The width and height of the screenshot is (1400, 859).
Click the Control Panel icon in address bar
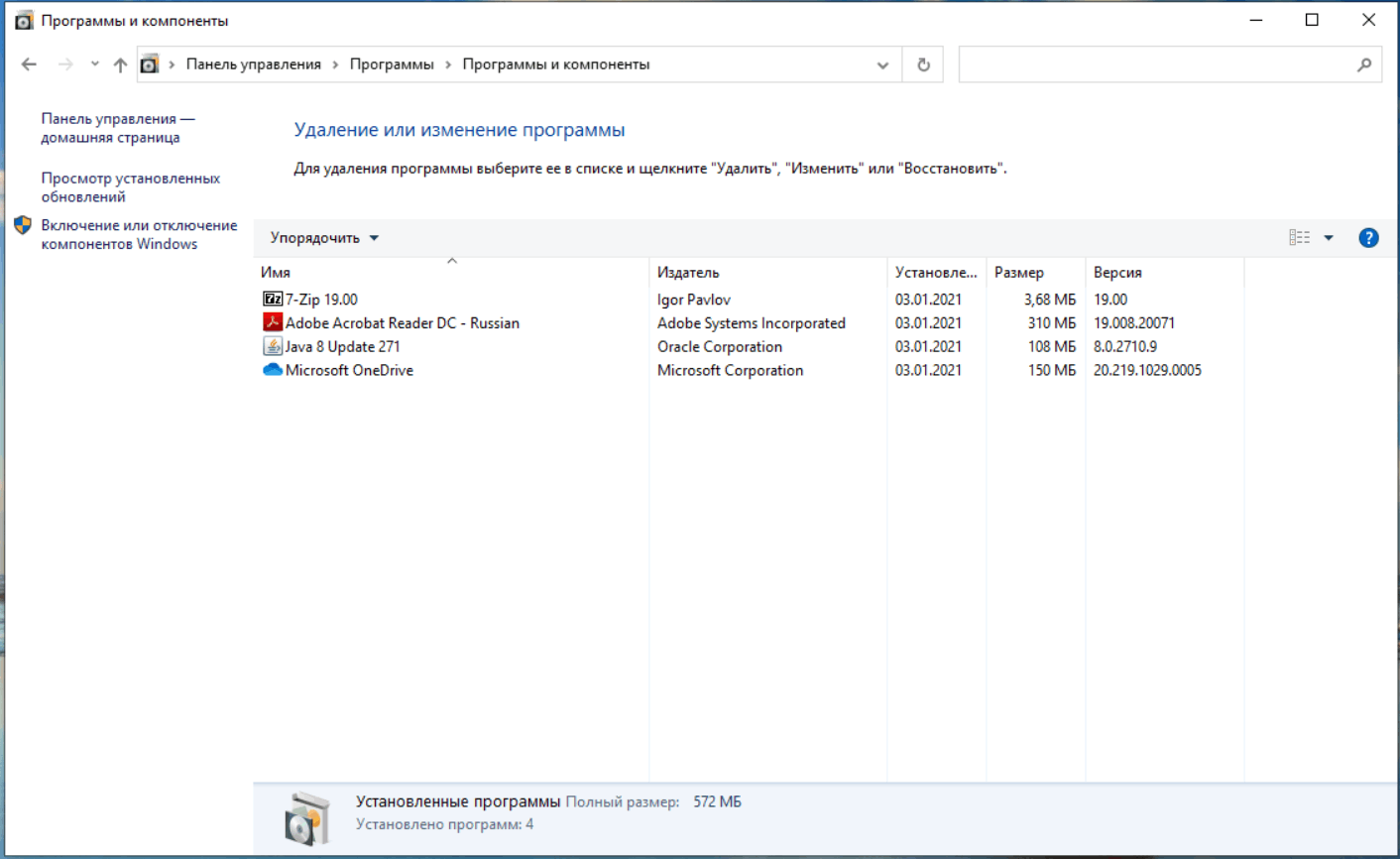(149, 64)
